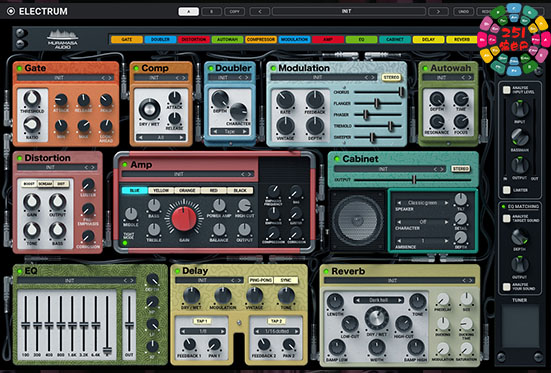The image size is (551, 373).
Task: Open the Gate INIT preset selector
Action: [65, 78]
